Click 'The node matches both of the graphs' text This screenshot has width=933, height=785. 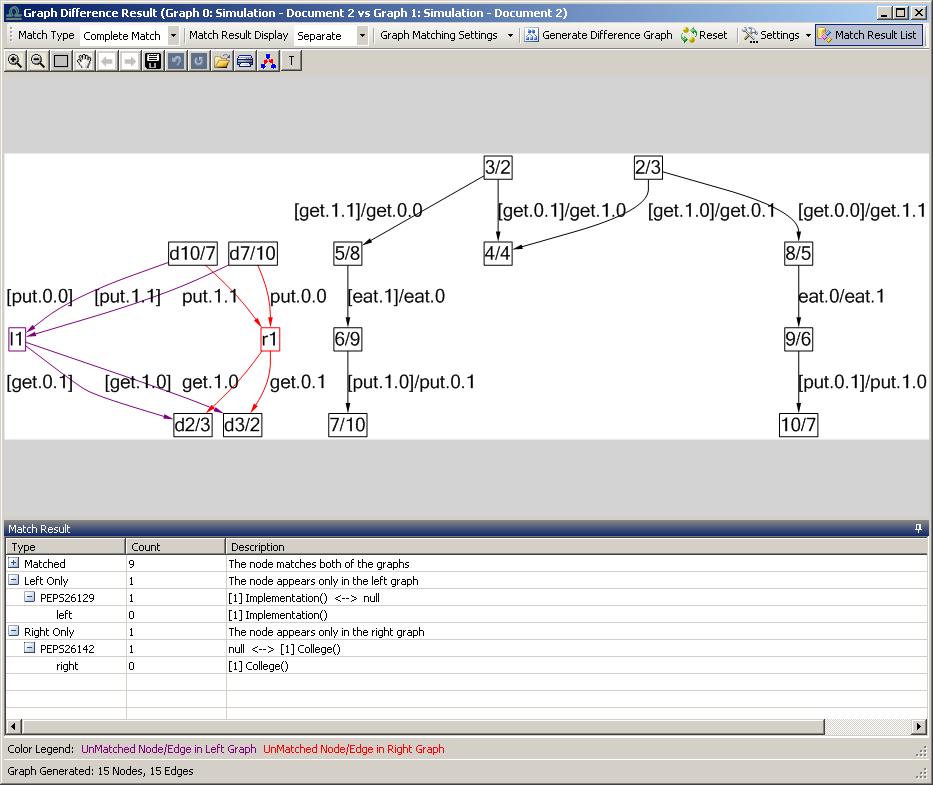tap(319, 564)
